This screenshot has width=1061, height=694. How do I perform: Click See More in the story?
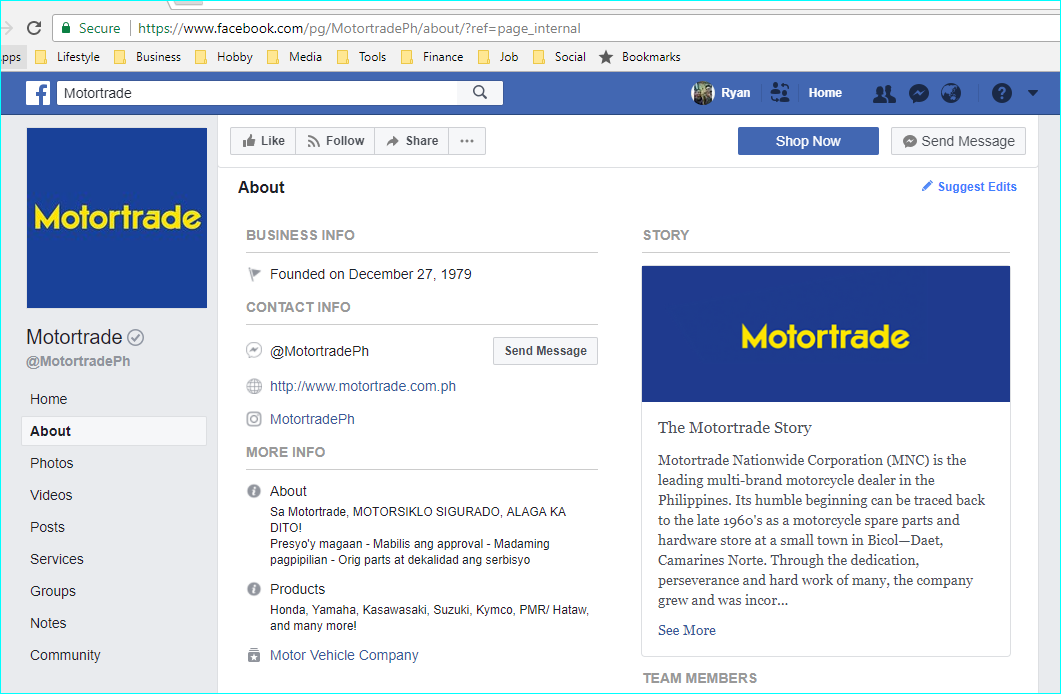(686, 630)
